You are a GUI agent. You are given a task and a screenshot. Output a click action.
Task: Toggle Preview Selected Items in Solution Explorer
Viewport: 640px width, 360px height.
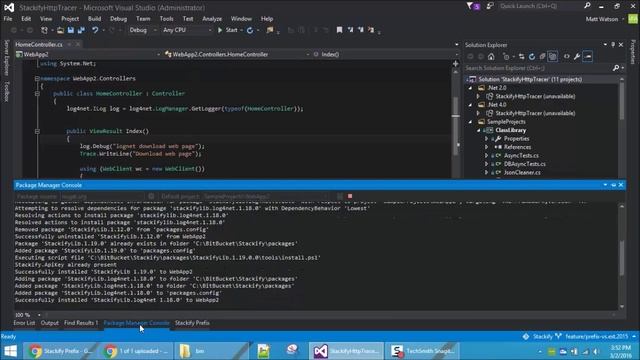point(587,57)
